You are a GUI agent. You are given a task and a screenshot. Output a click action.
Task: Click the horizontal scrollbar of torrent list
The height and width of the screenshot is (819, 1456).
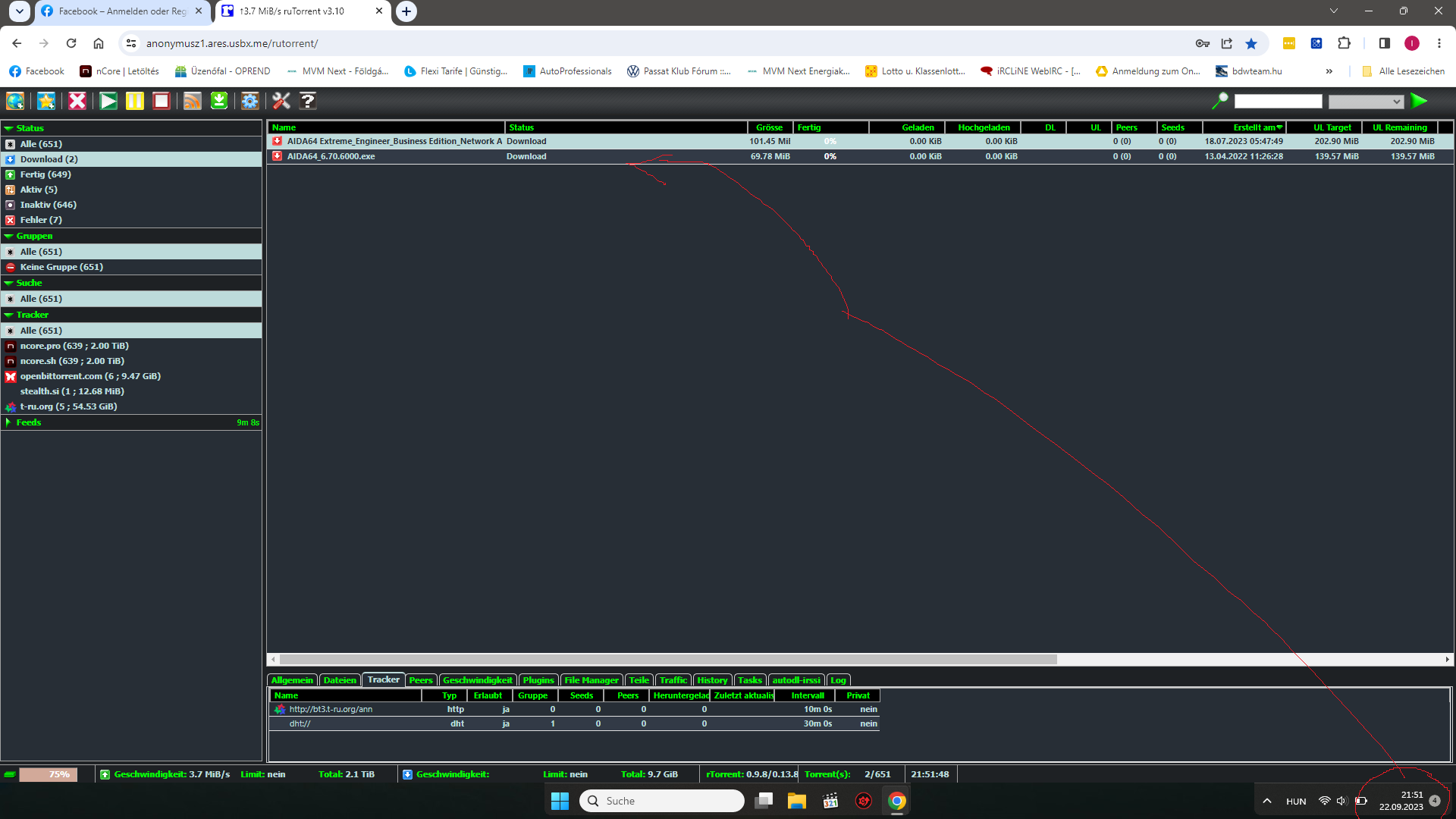click(667, 660)
